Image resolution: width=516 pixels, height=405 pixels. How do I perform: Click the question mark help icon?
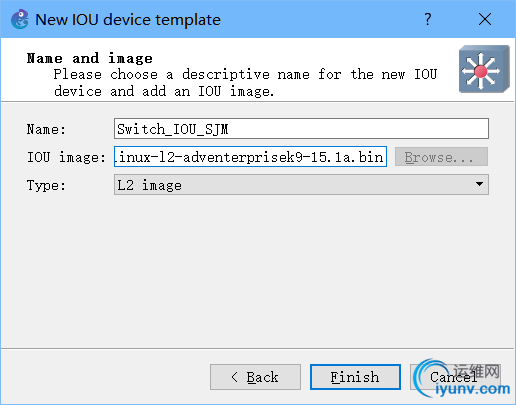[x=428, y=19]
